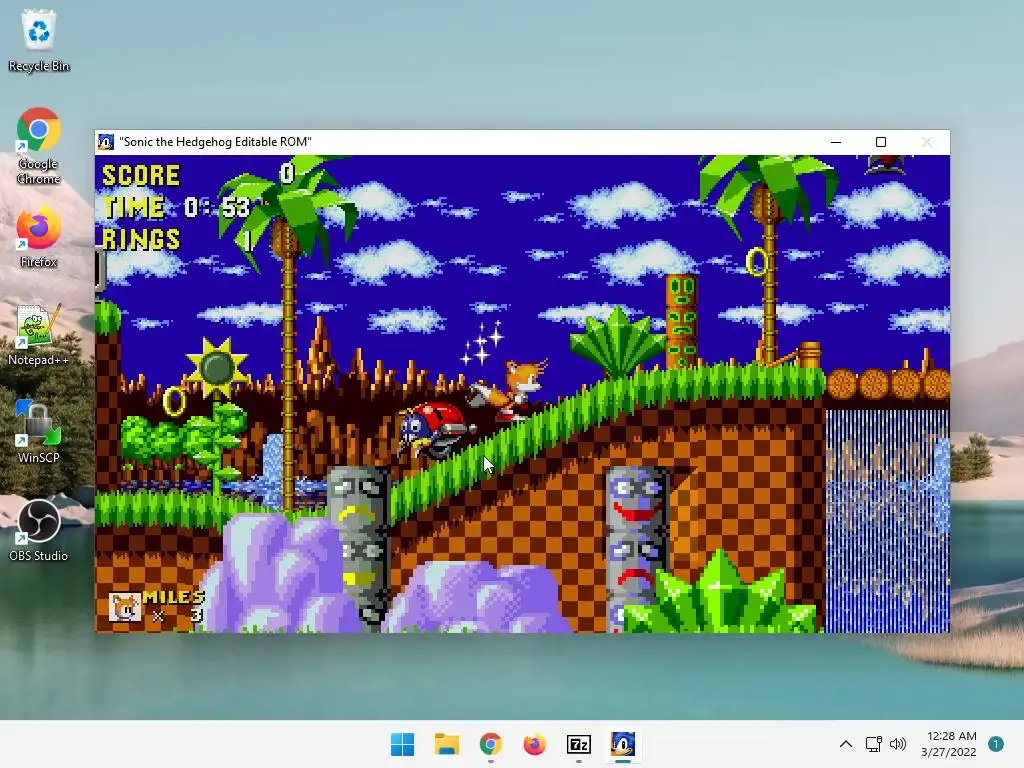Click the Sonic icon in the window title bar

106,142
